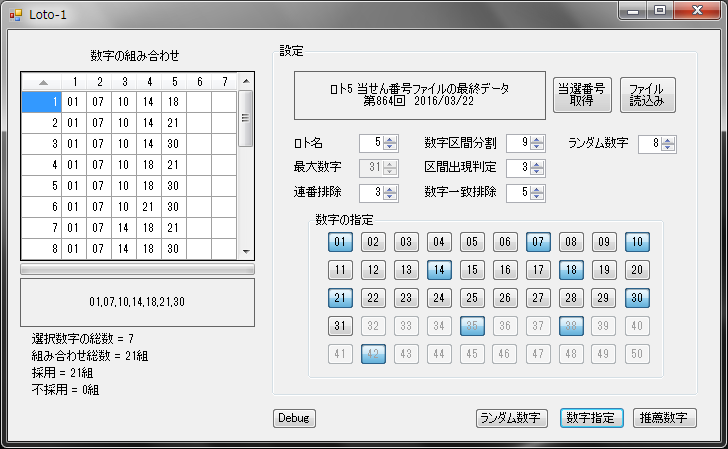Enable number 05 button
The width and height of the screenshot is (728, 449).
(472, 242)
